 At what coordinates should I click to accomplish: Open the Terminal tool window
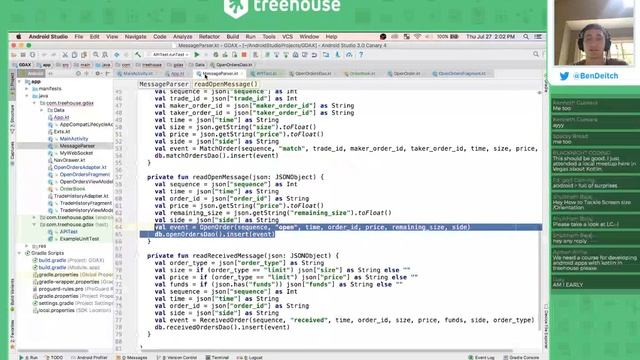(217, 357)
